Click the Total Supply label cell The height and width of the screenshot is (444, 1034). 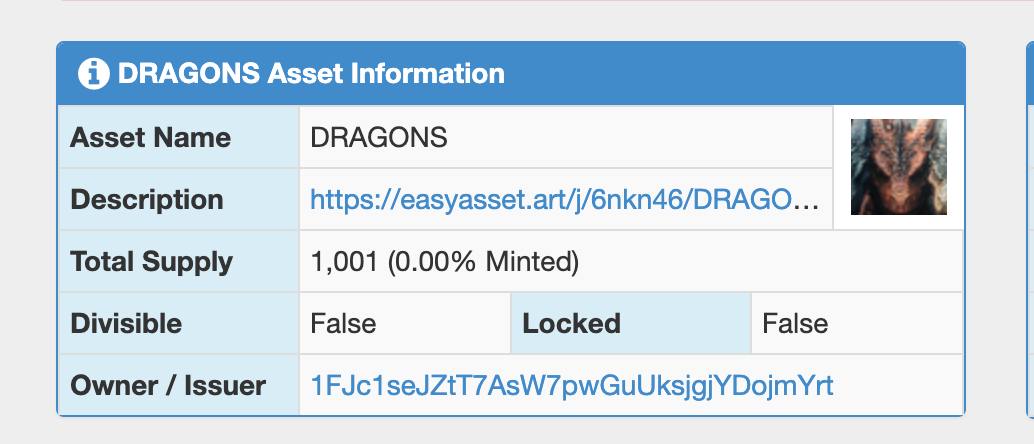pos(179,261)
